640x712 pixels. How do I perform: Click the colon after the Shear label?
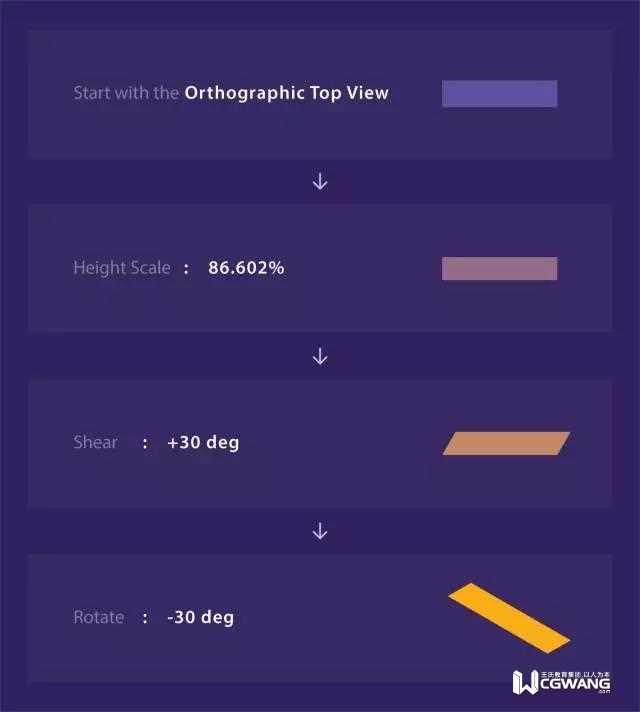pyautogui.click(x=145, y=442)
